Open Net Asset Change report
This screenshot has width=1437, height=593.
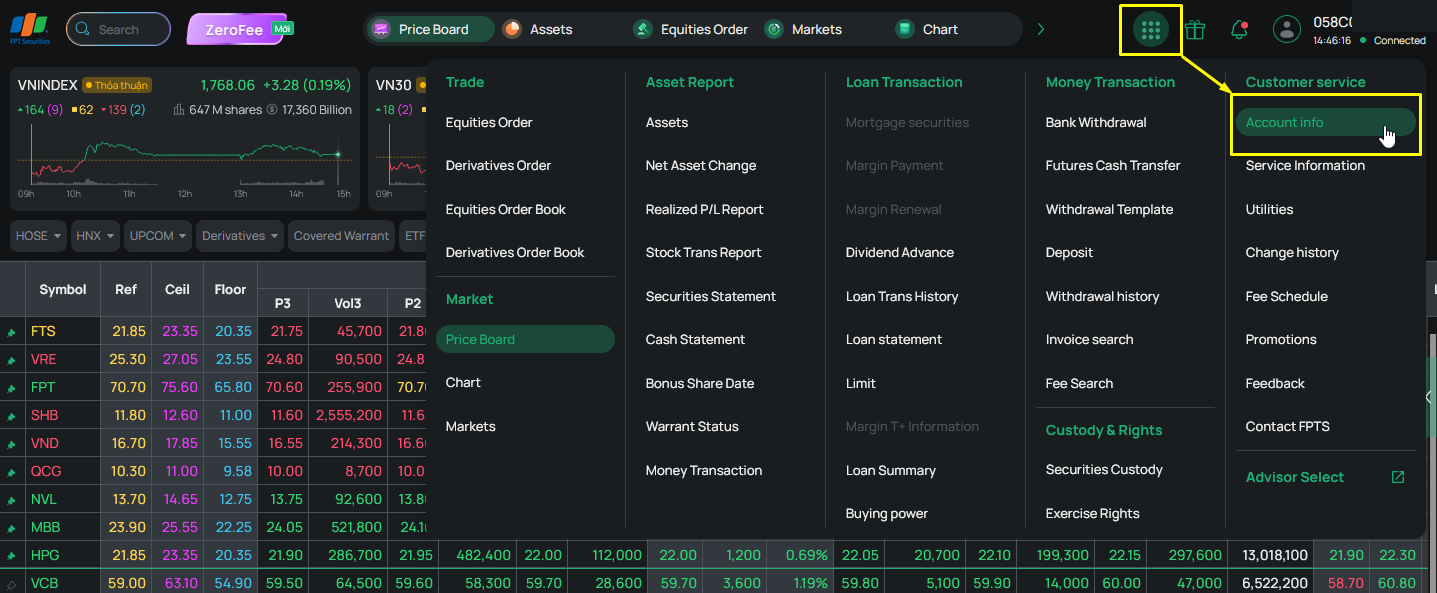pos(701,166)
